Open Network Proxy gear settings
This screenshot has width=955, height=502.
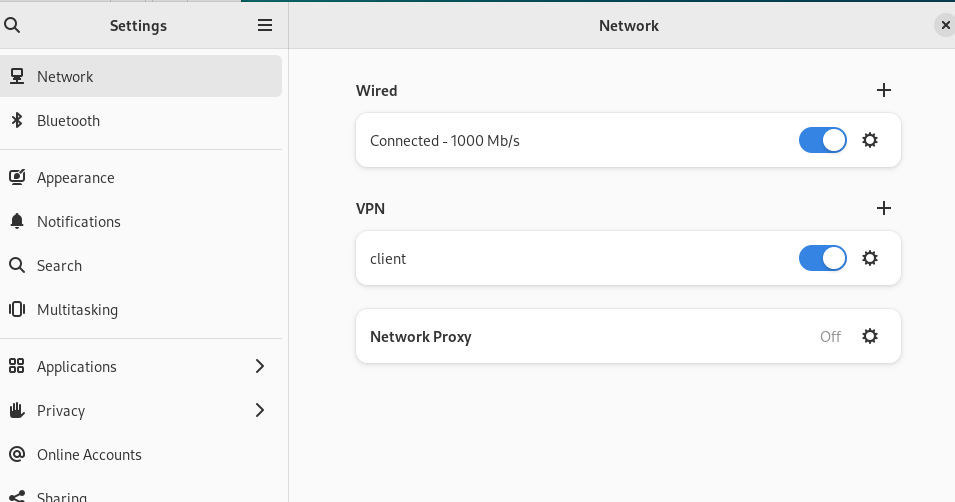pos(870,336)
